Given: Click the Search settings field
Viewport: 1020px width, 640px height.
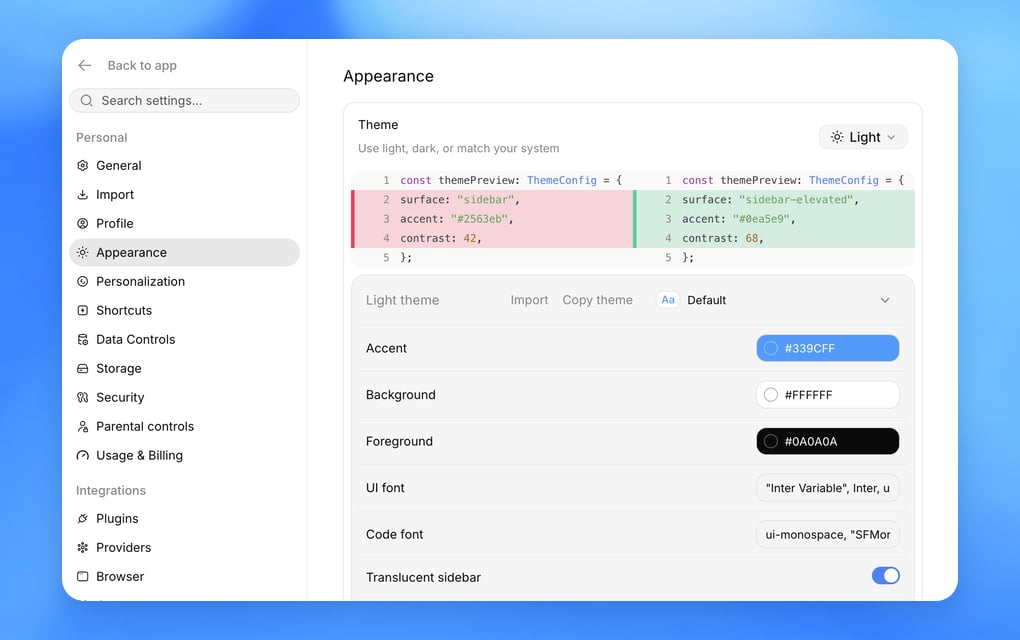Looking at the screenshot, I should 184,100.
